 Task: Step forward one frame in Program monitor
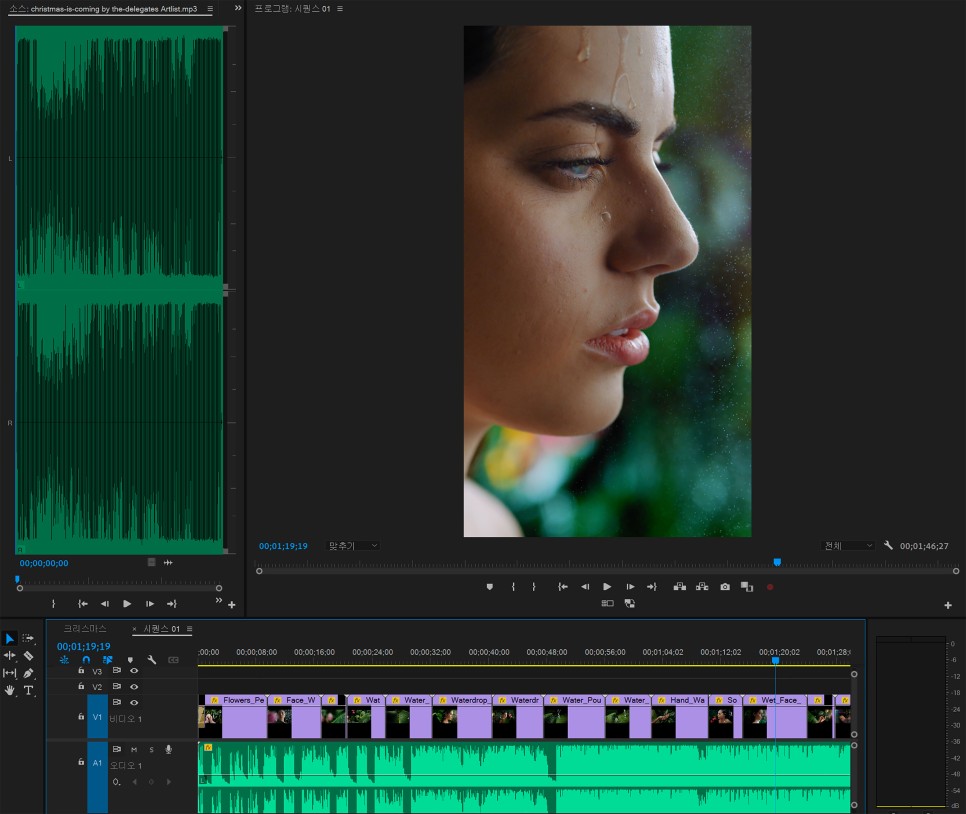pos(630,587)
